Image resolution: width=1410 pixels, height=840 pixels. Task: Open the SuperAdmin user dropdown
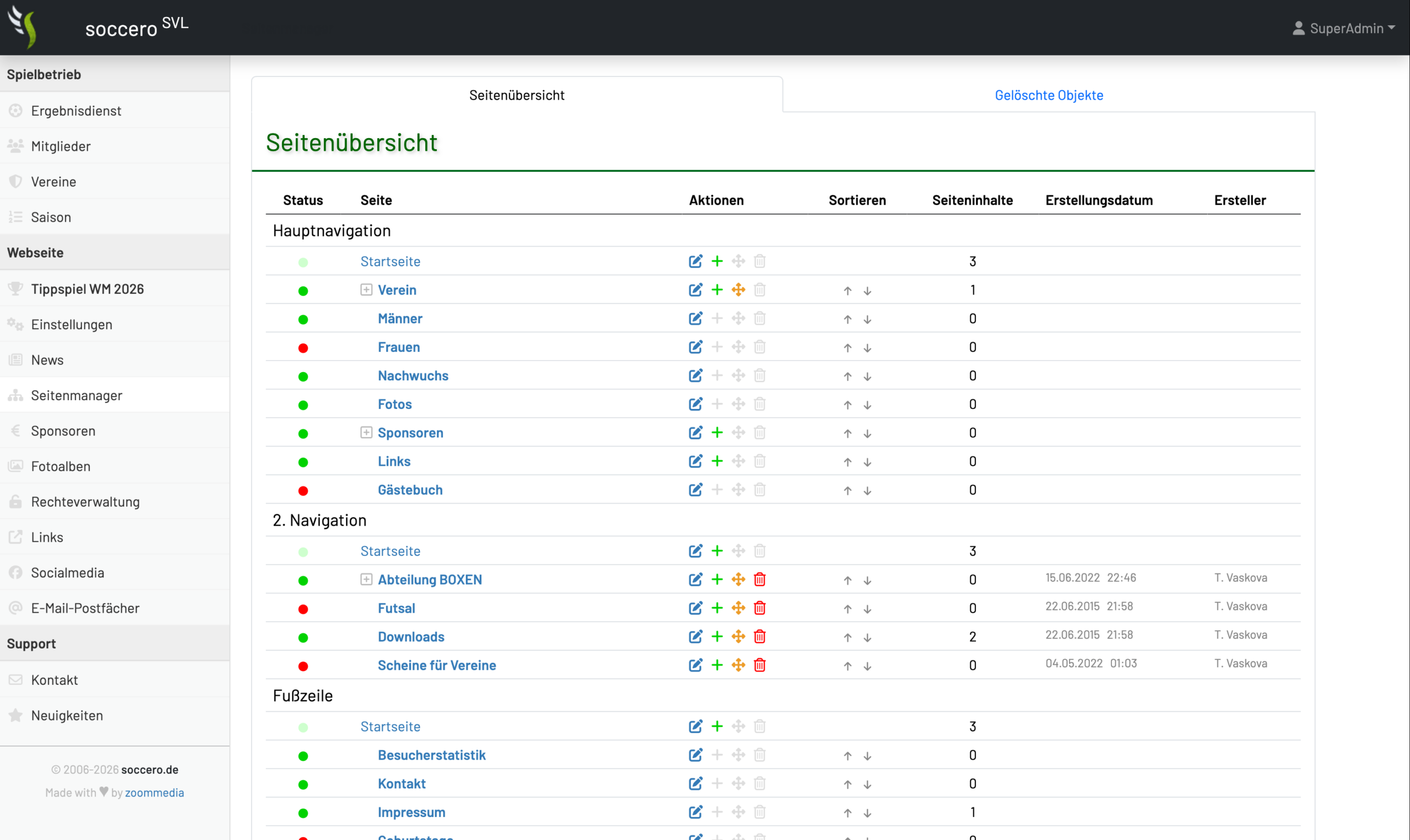pos(1343,28)
